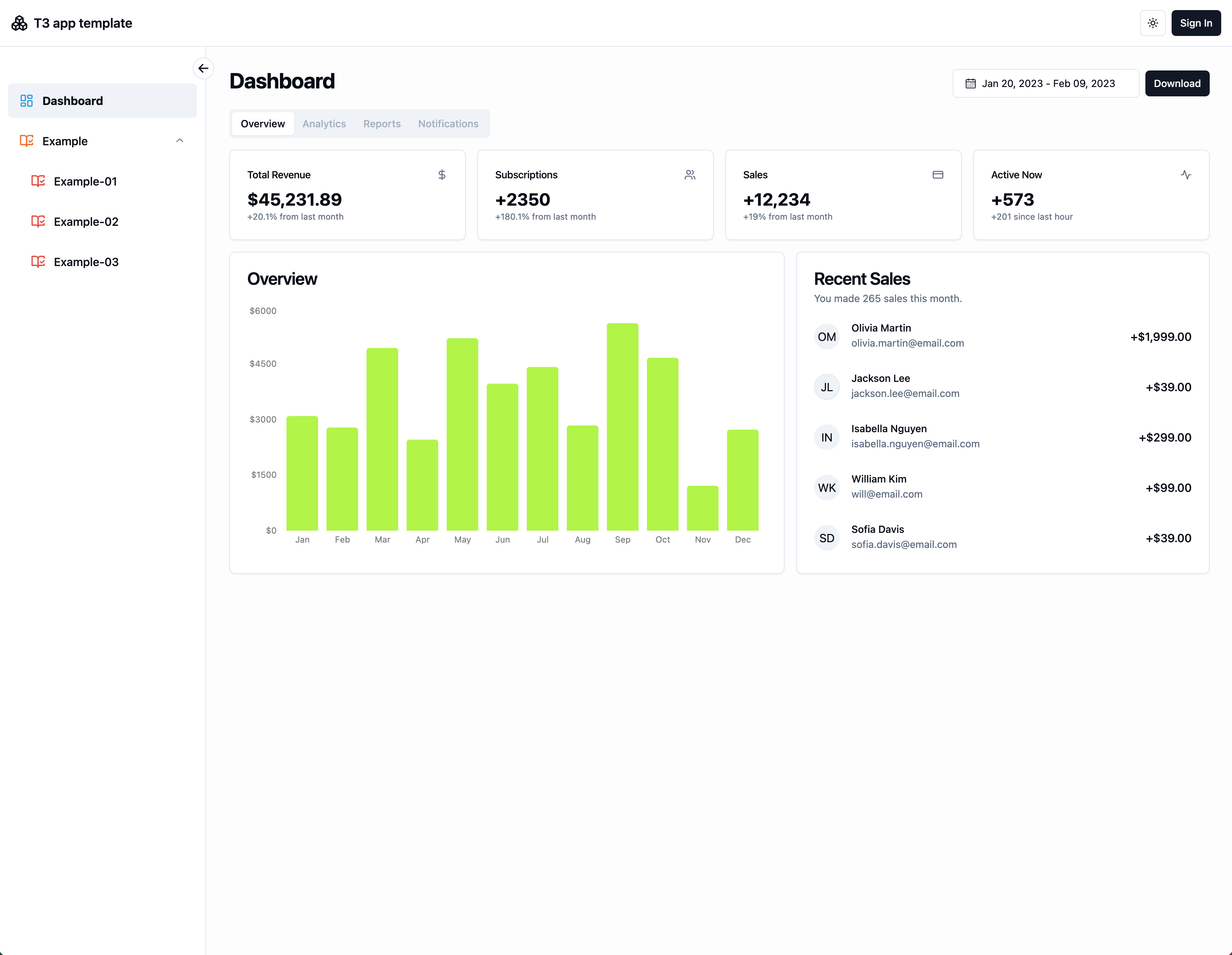Switch to the Analytics tab
The image size is (1232, 955).
click(324, 124)
